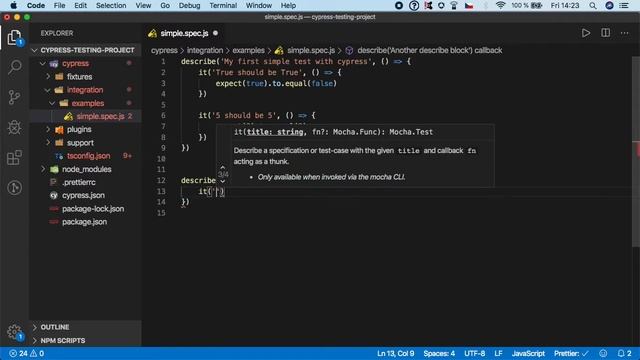Viewport: 640px width, 360px height.
Task: Open package-lock.json file
Action: (x=93, y=209)
